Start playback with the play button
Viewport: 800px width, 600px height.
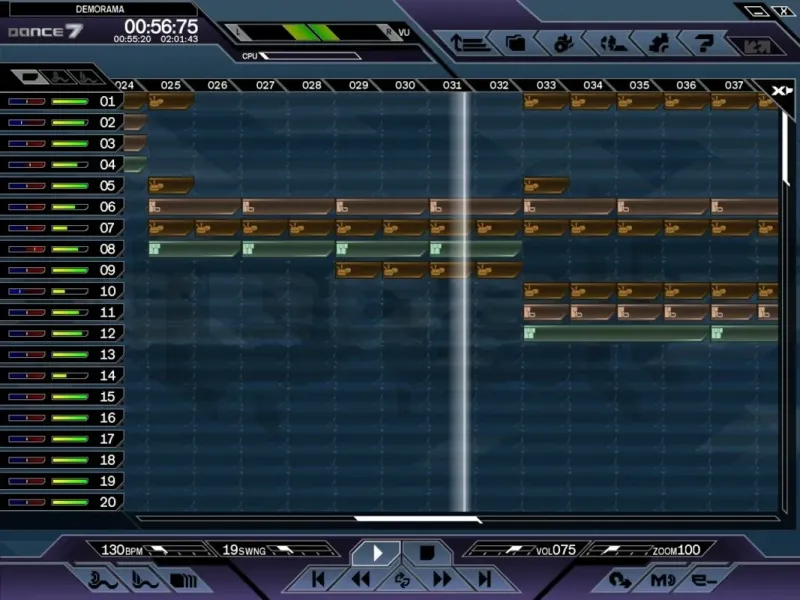click(x=377, y=553)
